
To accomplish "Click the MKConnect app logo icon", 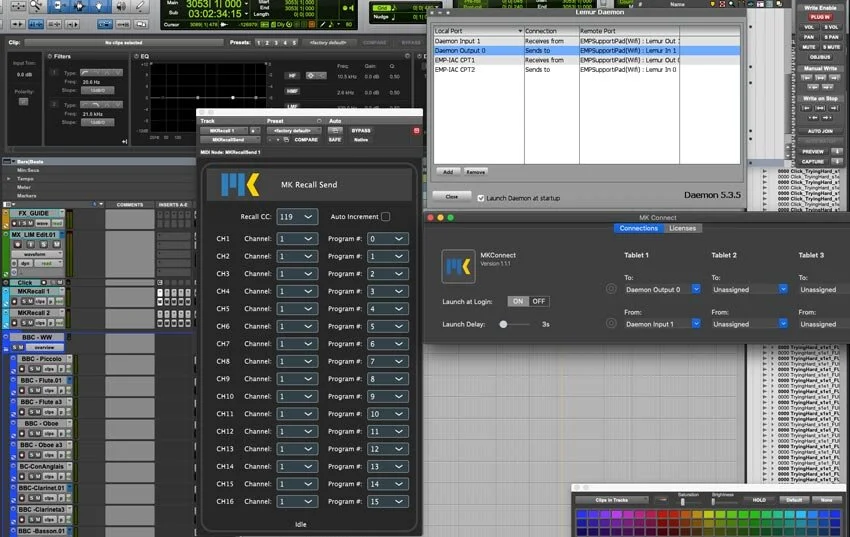I will click(x=458, y=267).
